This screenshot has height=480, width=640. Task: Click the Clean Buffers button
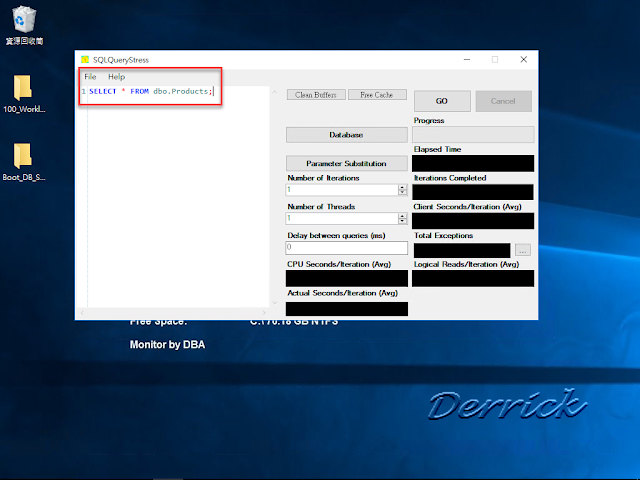click(x=316, y=95)
